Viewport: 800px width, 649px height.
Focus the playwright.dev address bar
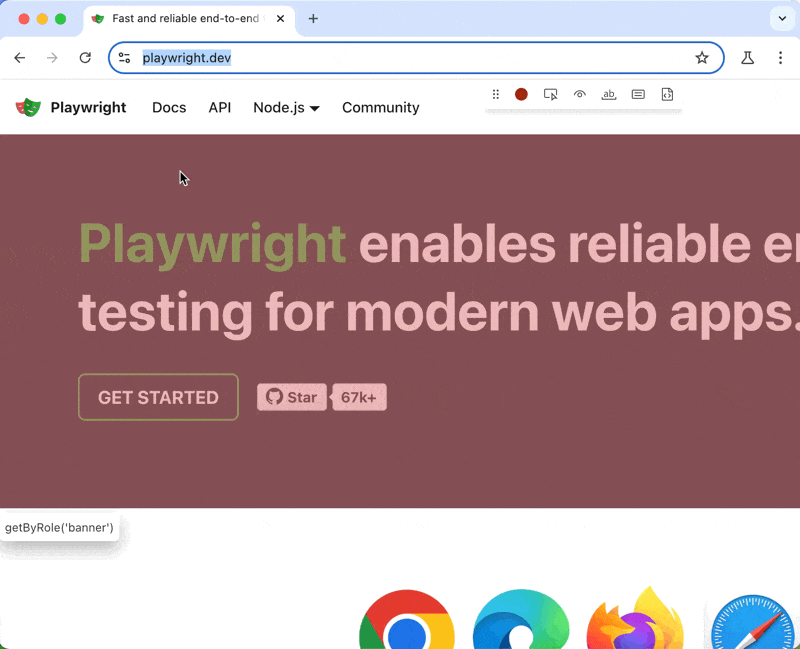416,58
